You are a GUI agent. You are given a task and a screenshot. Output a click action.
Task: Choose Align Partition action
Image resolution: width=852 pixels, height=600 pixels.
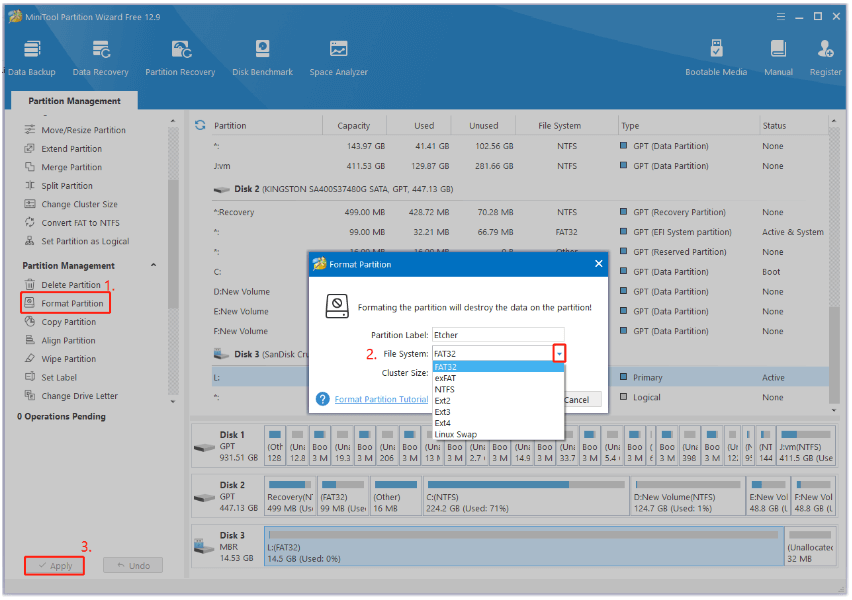[x=60, y=340]
